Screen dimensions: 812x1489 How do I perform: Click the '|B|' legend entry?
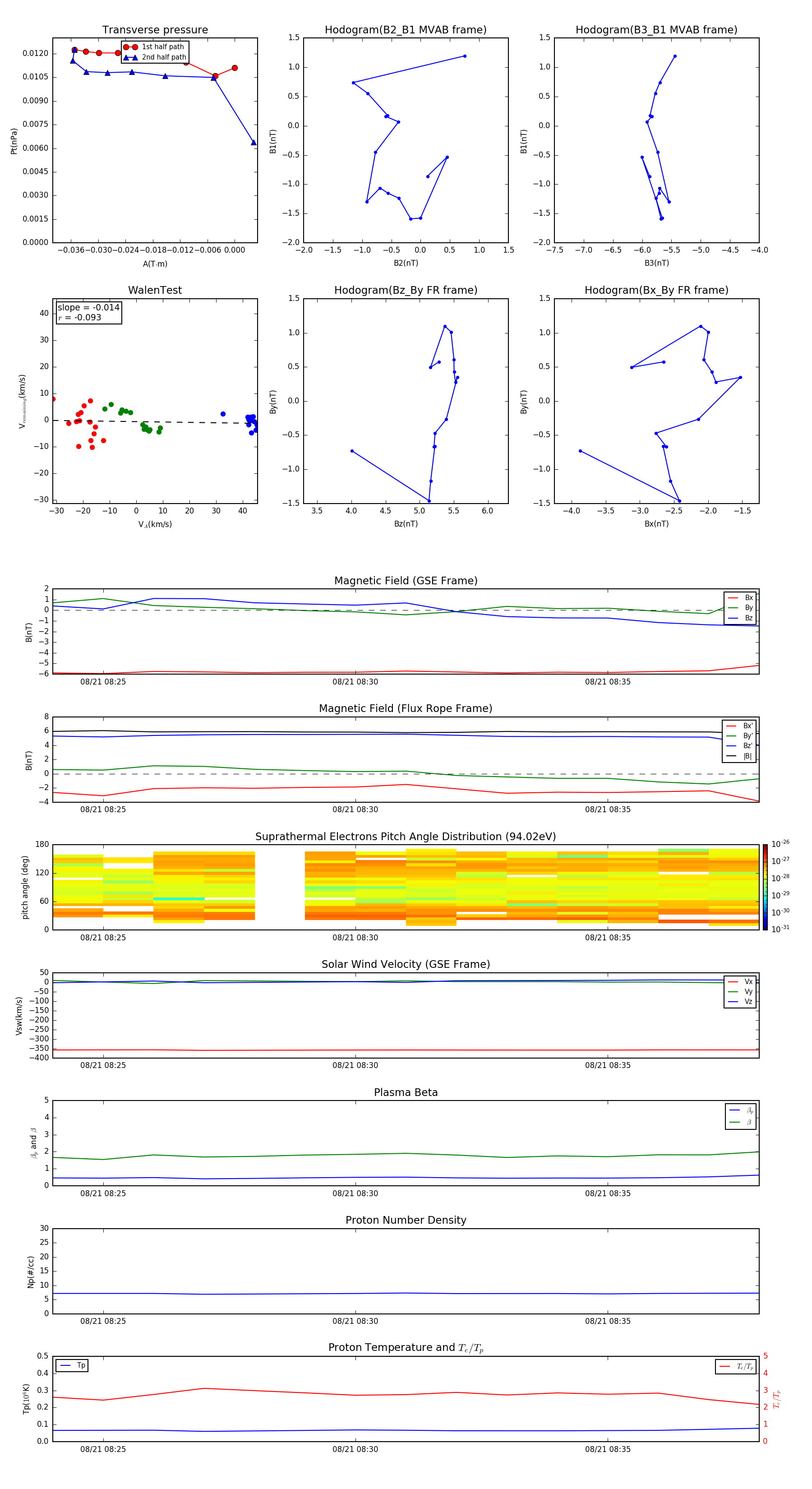[740, 756]
